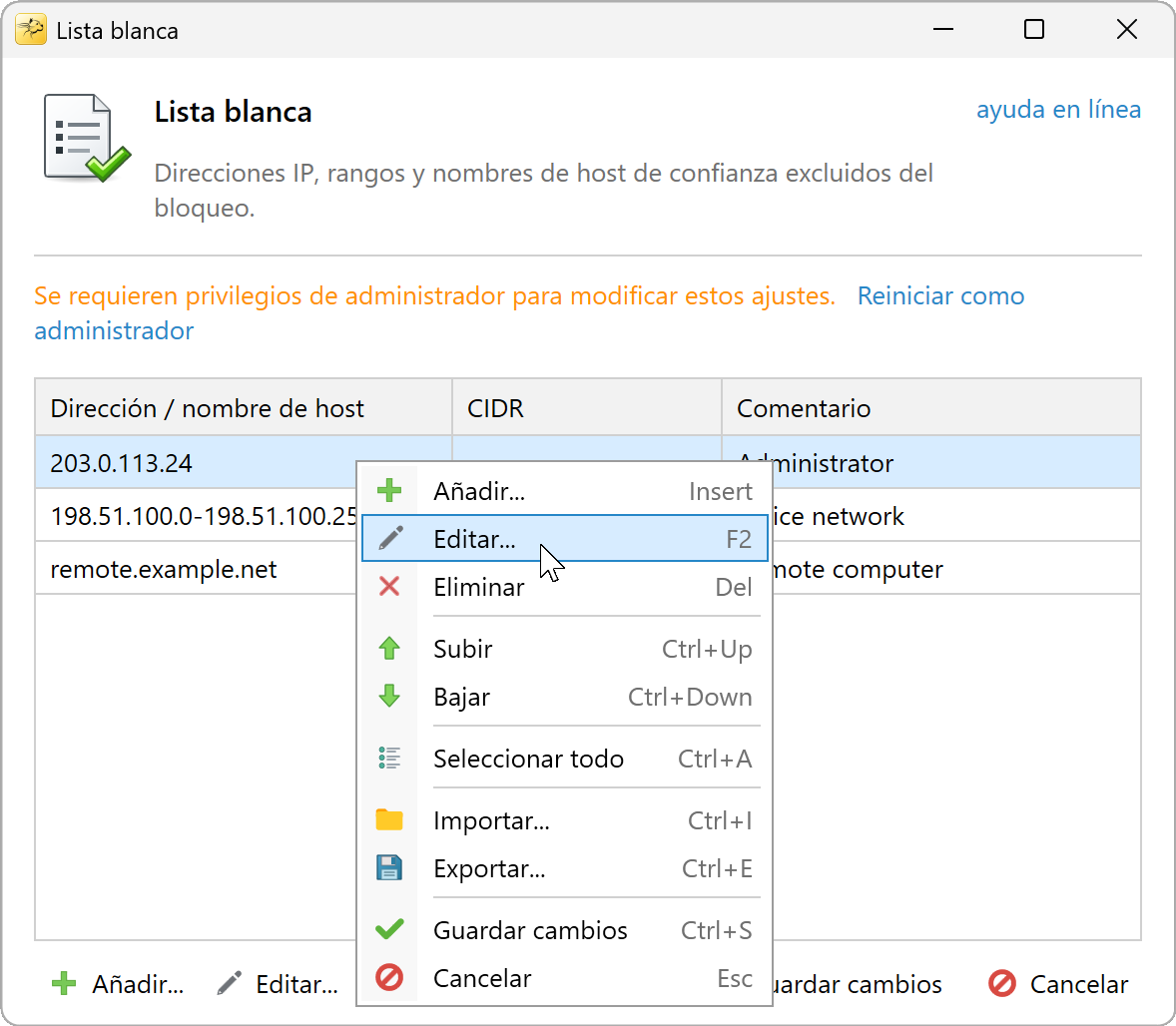Viewport: 1176px width, 1026px height.
Task: Click the application icon in the title bar
Action: pos(31,30)
